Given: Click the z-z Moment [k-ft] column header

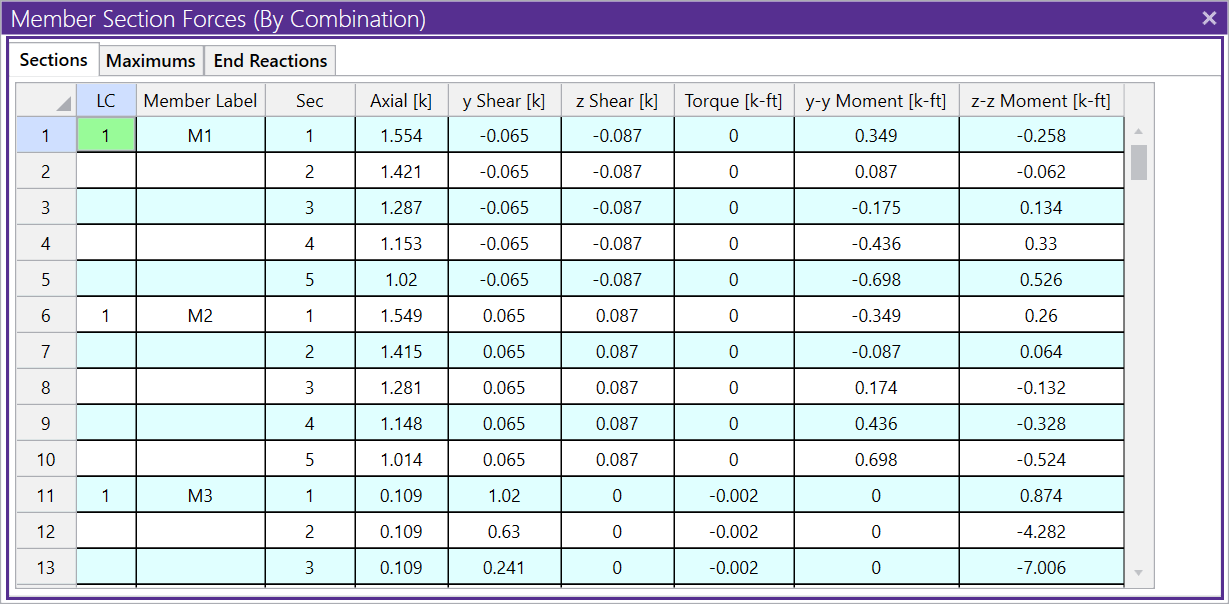Looking at the screenshot, I should click(1041, 101).
